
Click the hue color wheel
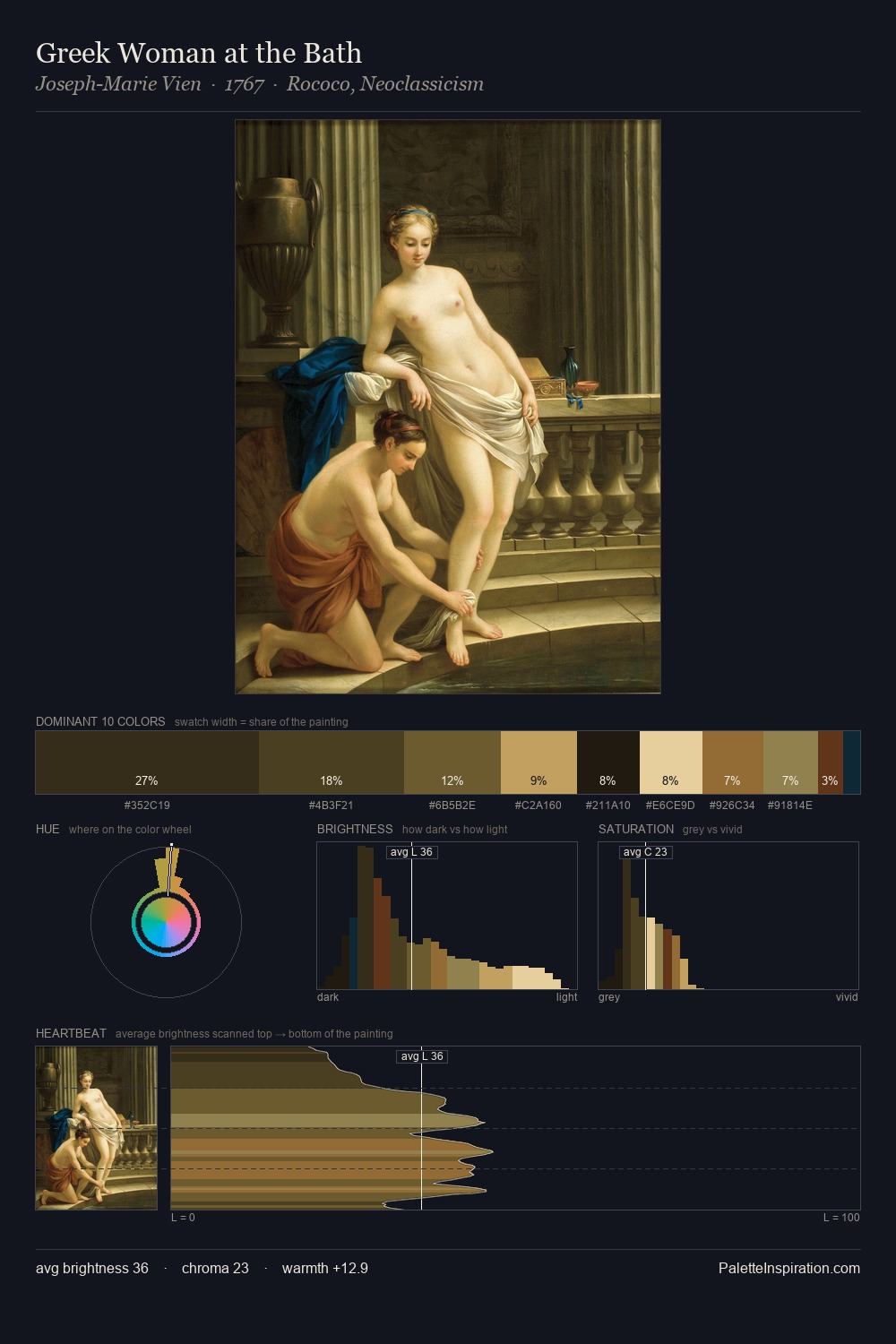click(166, 922)
